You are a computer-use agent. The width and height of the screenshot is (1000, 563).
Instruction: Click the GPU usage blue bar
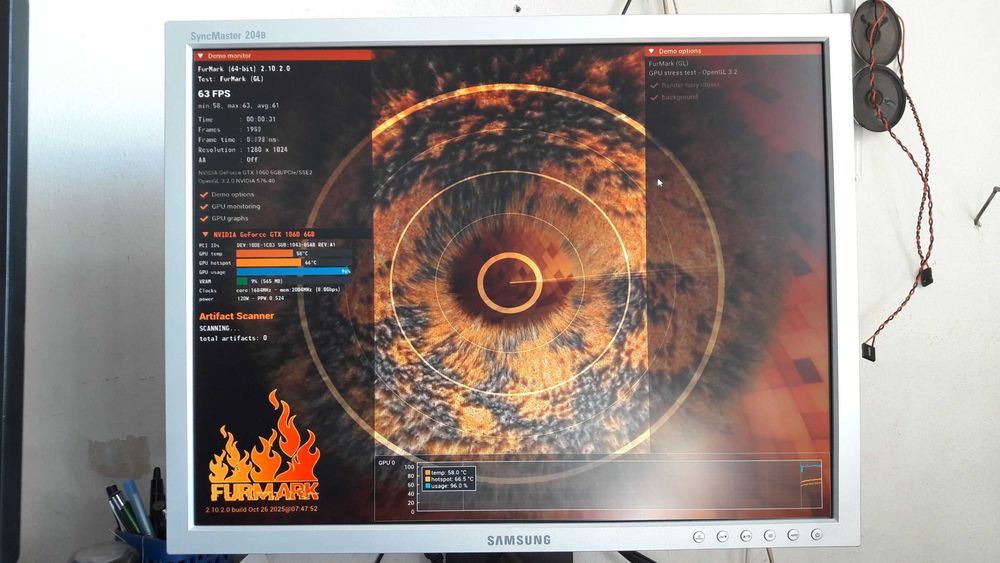[293, 272]
